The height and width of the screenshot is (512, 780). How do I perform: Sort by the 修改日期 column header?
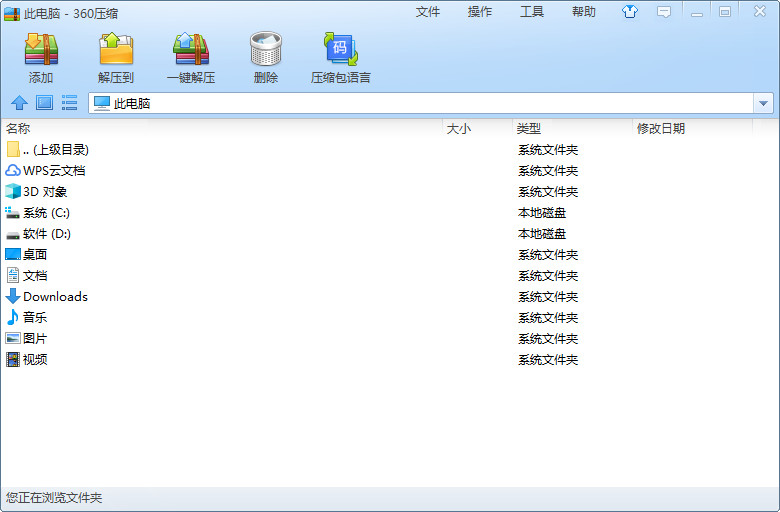pos(661,128)
